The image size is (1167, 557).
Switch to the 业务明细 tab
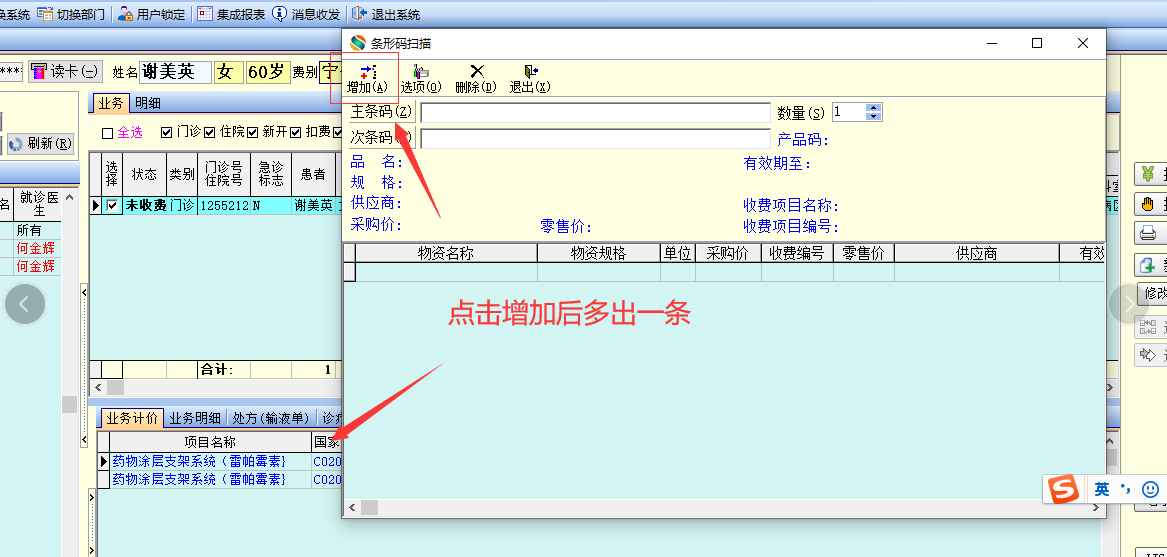195,418
